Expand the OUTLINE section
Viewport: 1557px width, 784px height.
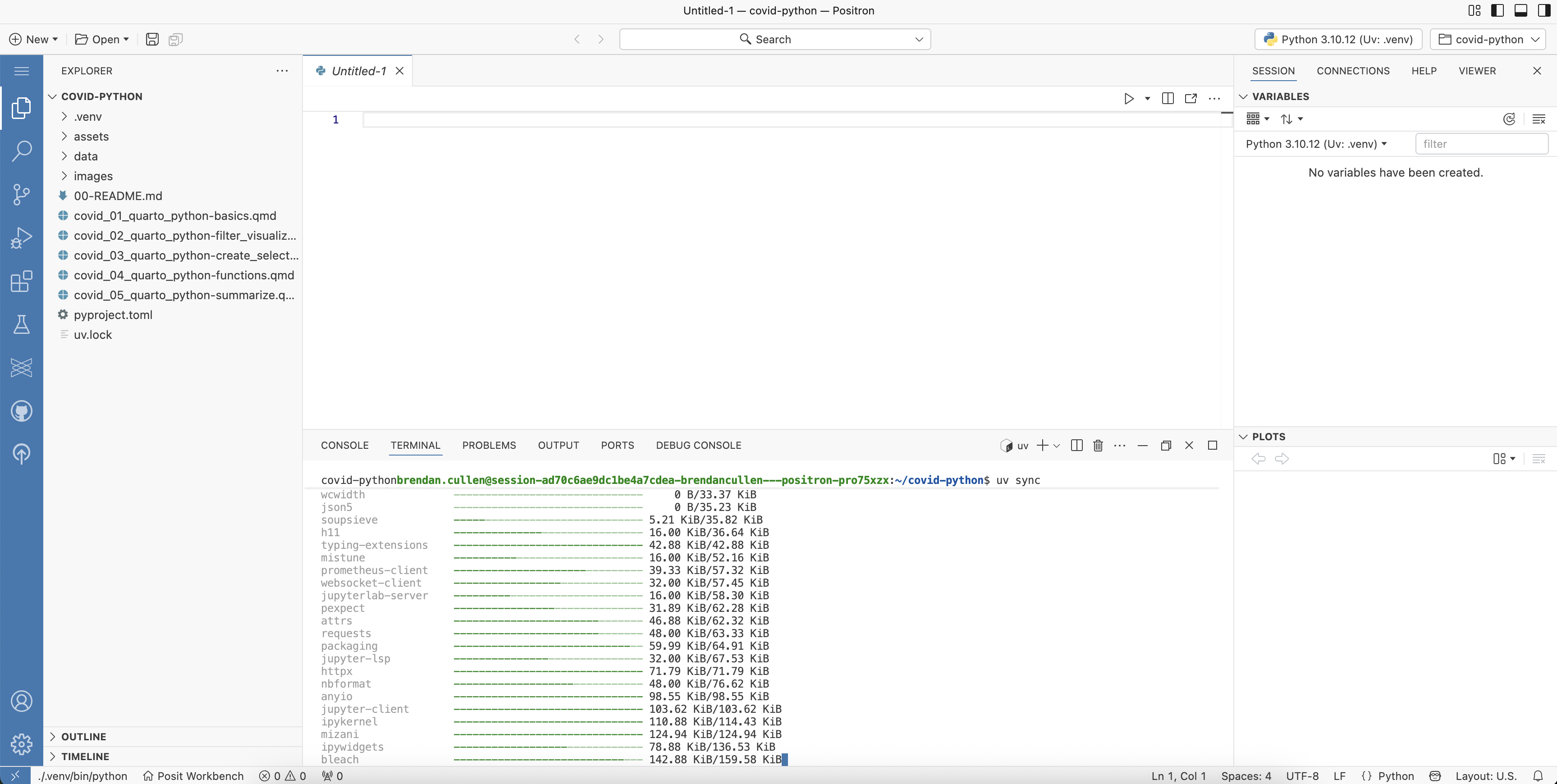point(83,736)
